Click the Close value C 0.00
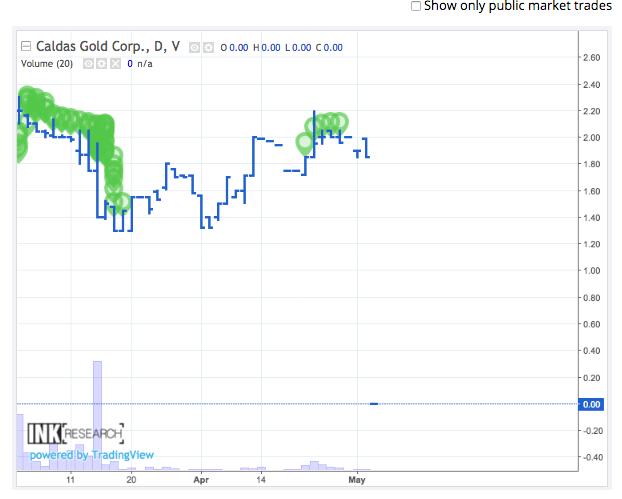Image resolution: width=622 pixels, height=499 pixels. click(x=329, y=48)
